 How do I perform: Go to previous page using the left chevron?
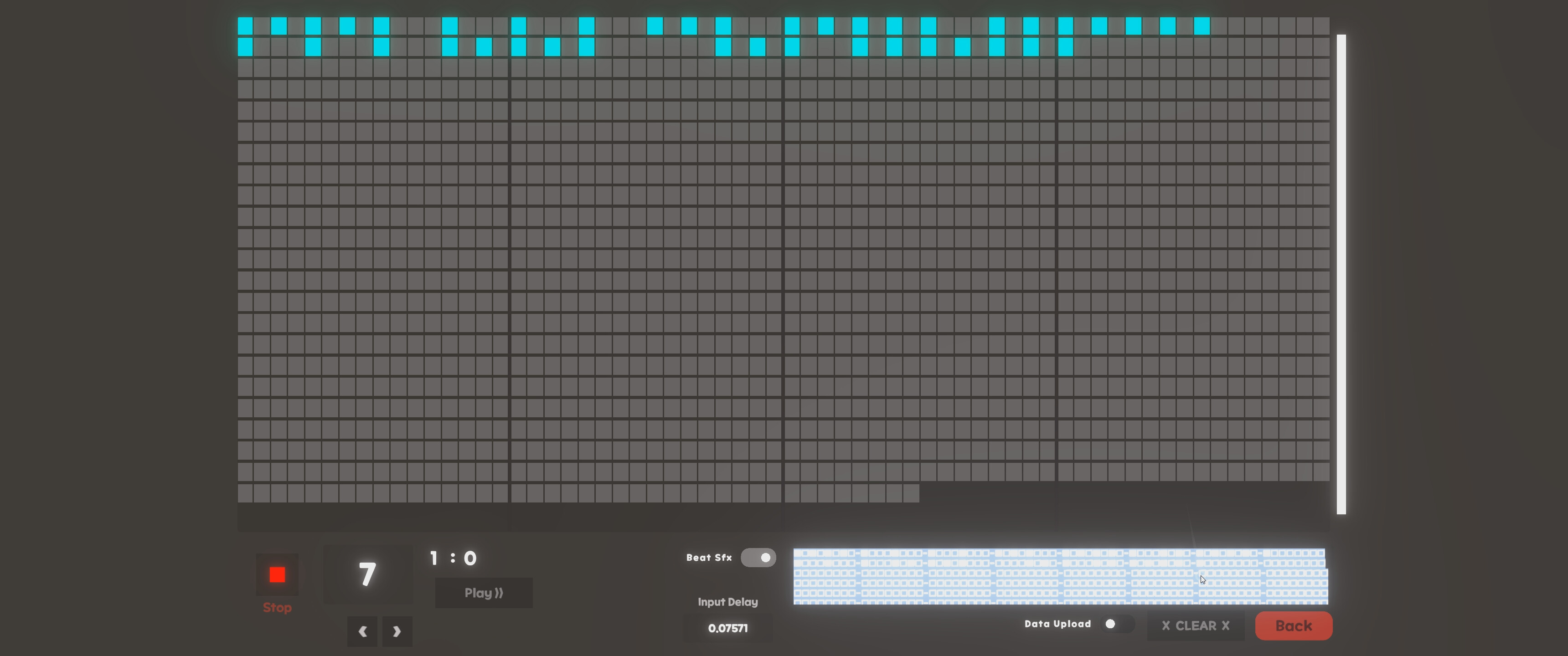pyautogui.click(x=362, y=631)
